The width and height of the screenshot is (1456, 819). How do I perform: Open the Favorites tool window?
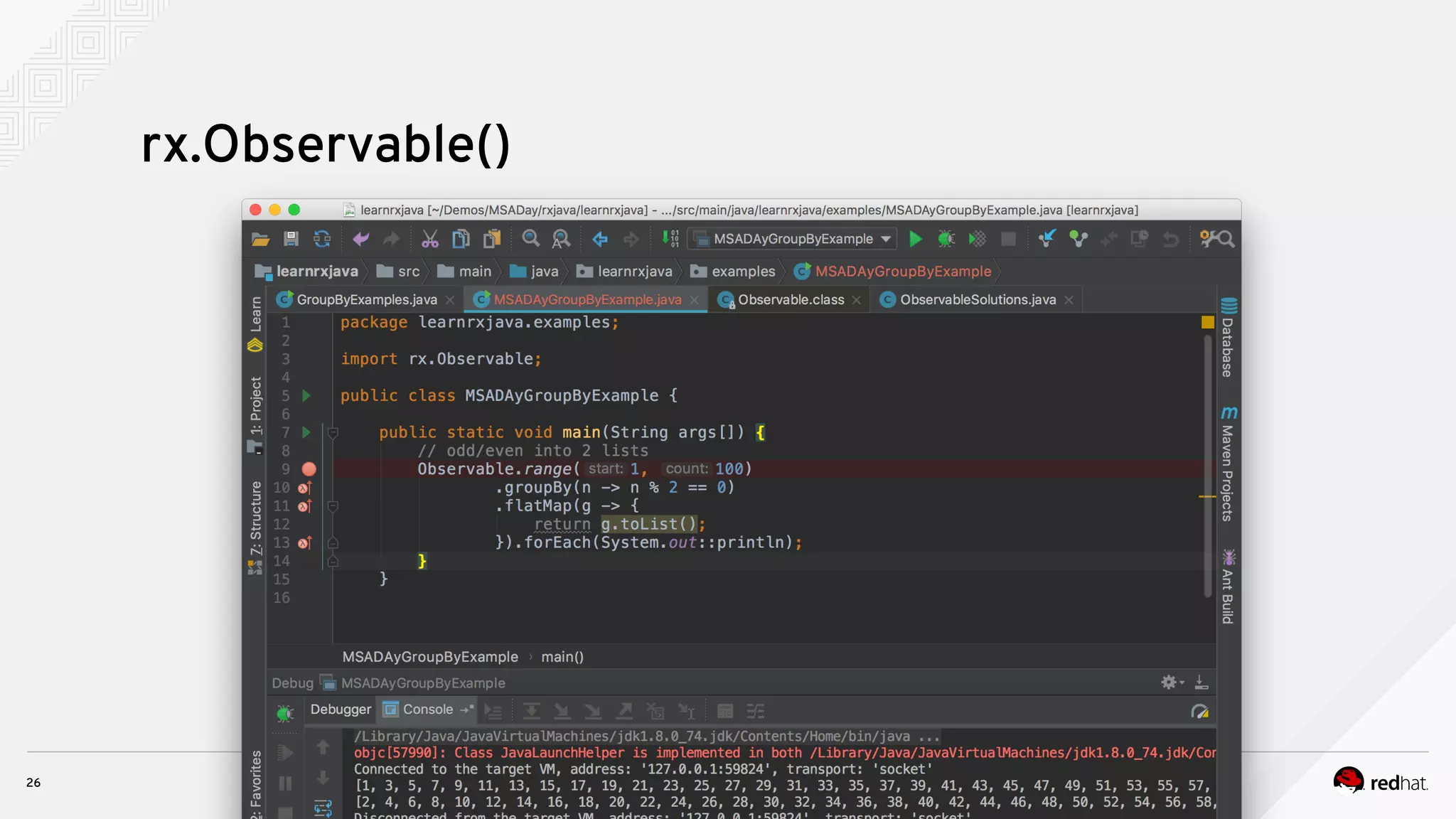pyautogui.click(x=255, y=783)
